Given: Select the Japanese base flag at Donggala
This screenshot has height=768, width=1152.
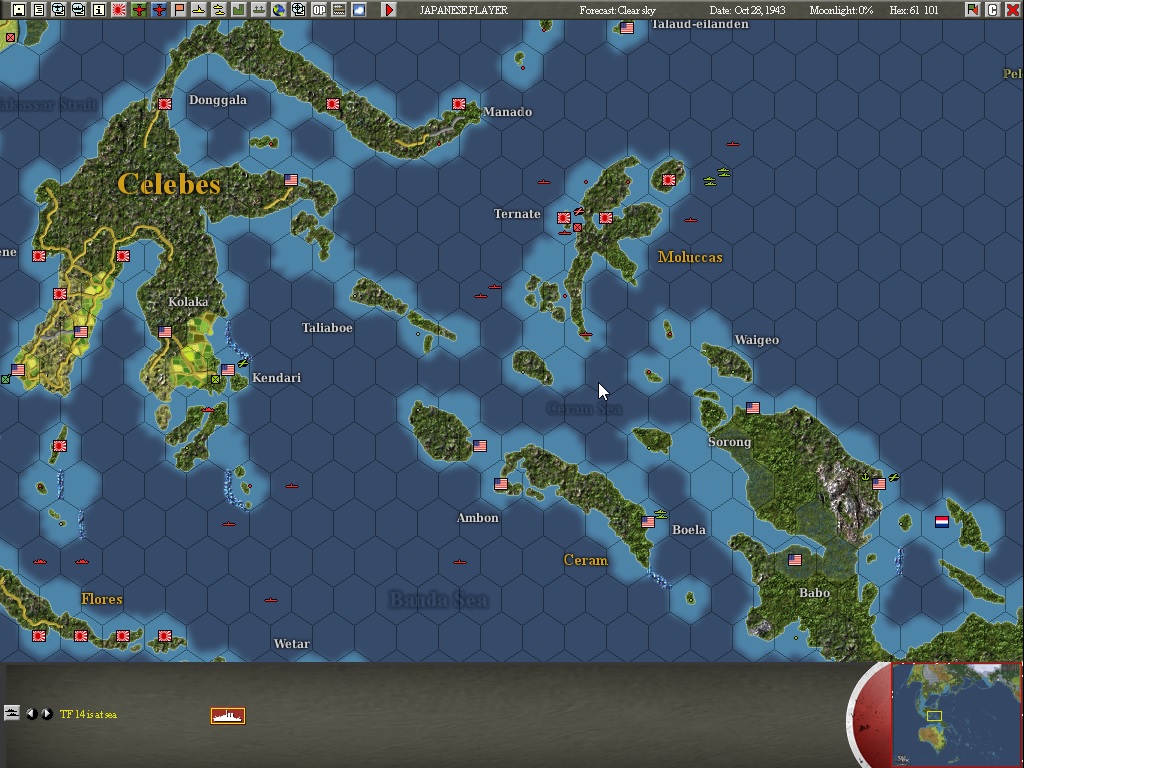Looking at the screenshot, I should pyautogui.click(x=165, y=104).
